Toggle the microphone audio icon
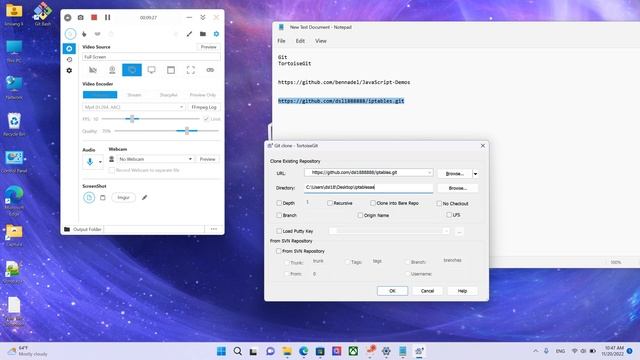This screenshot has width=640, height=360. 90,162
